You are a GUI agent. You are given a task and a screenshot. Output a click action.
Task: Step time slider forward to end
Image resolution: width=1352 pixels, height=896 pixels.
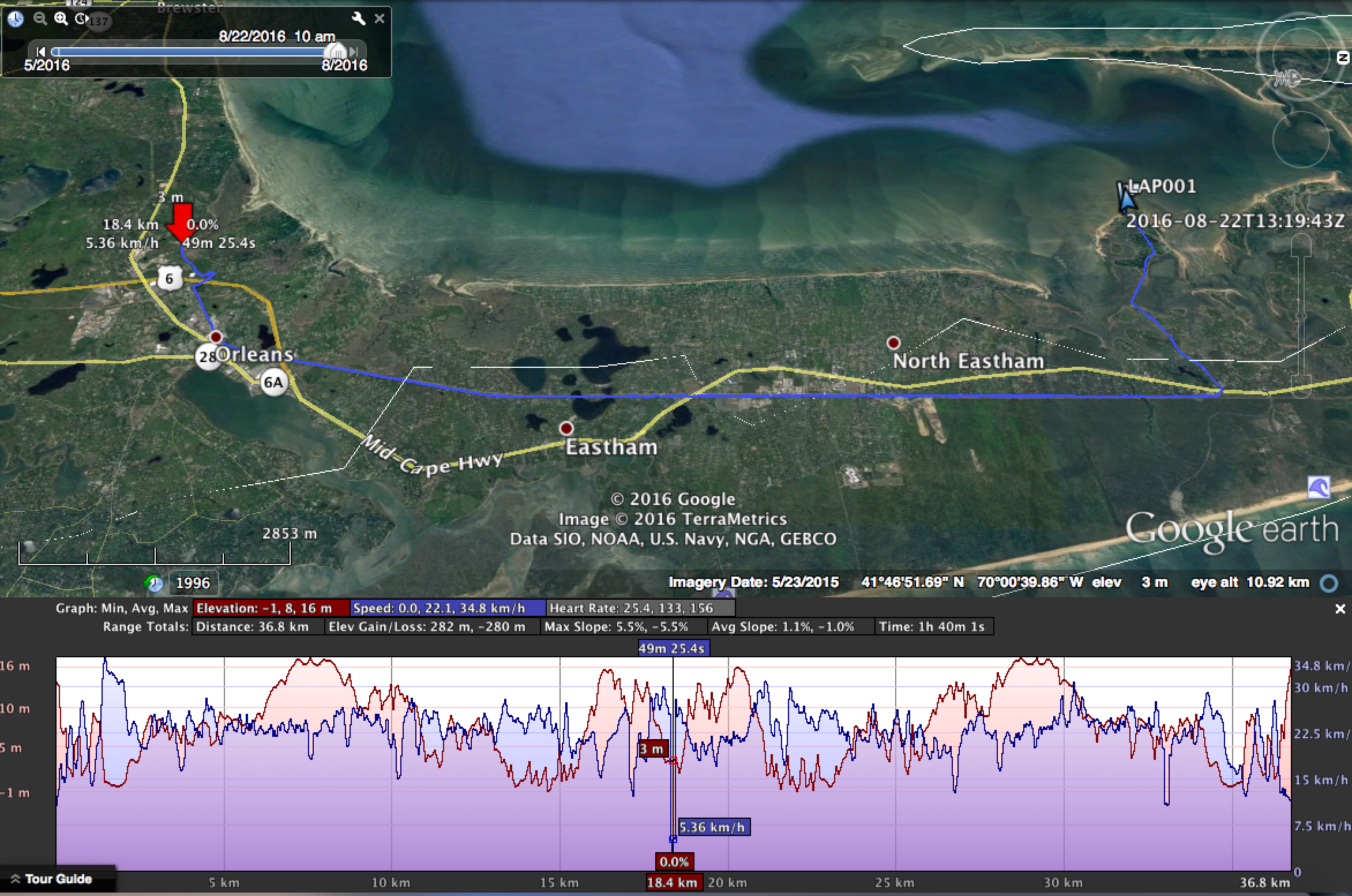[354, 52]
